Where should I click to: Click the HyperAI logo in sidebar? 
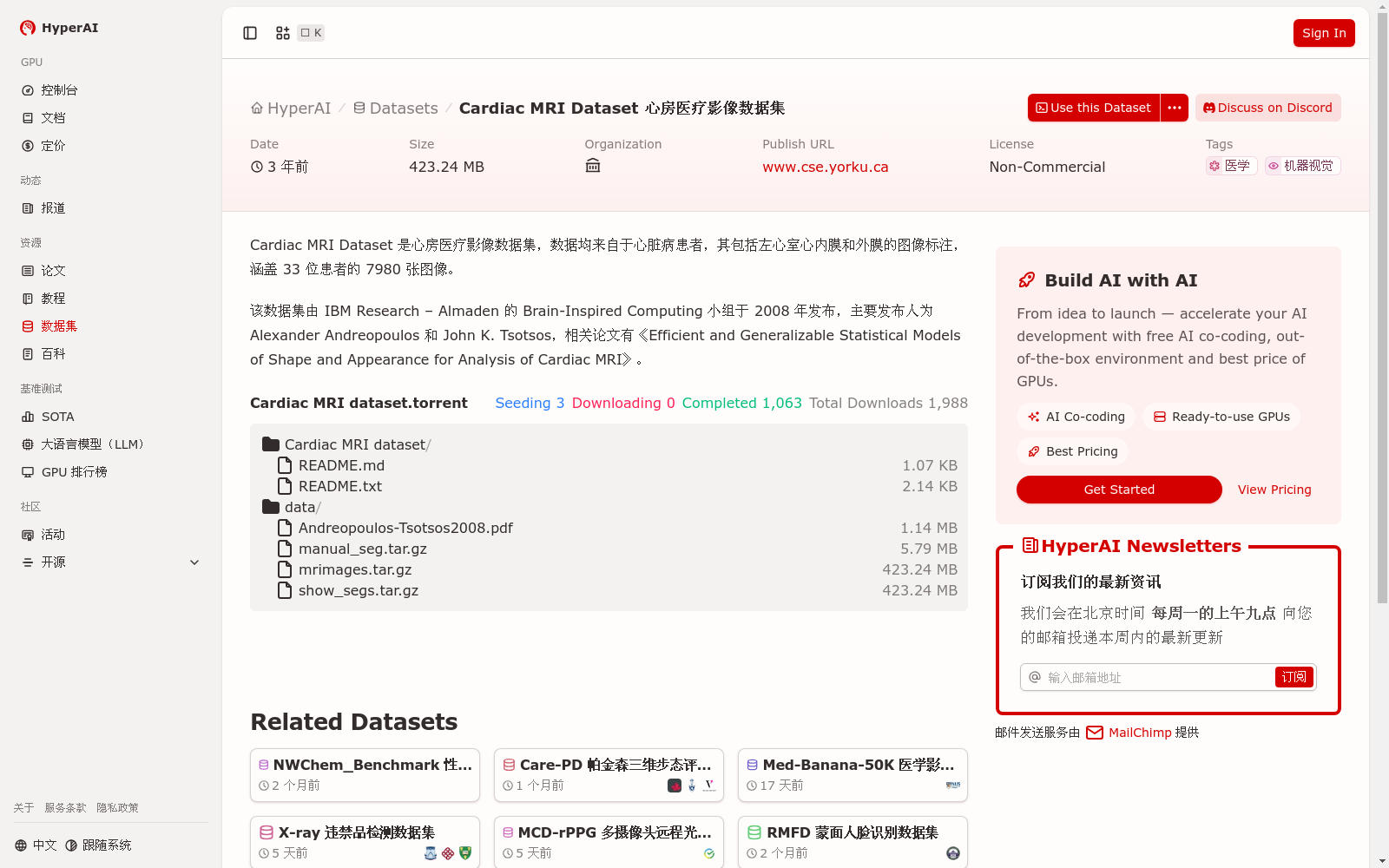click(x=59, y=28)
